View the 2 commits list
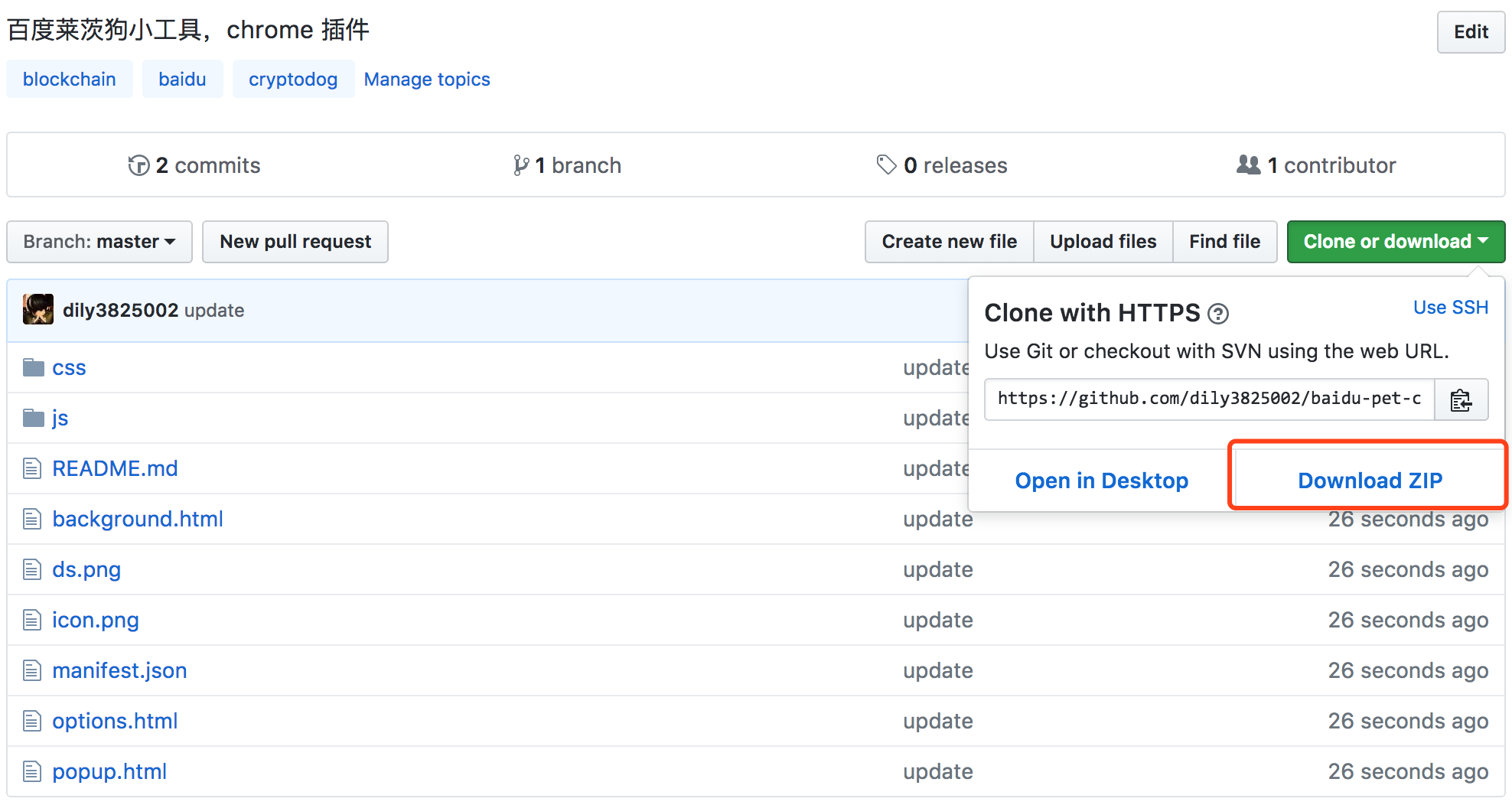Screen dimensions: 1512x805 click(x=194, y=165)
